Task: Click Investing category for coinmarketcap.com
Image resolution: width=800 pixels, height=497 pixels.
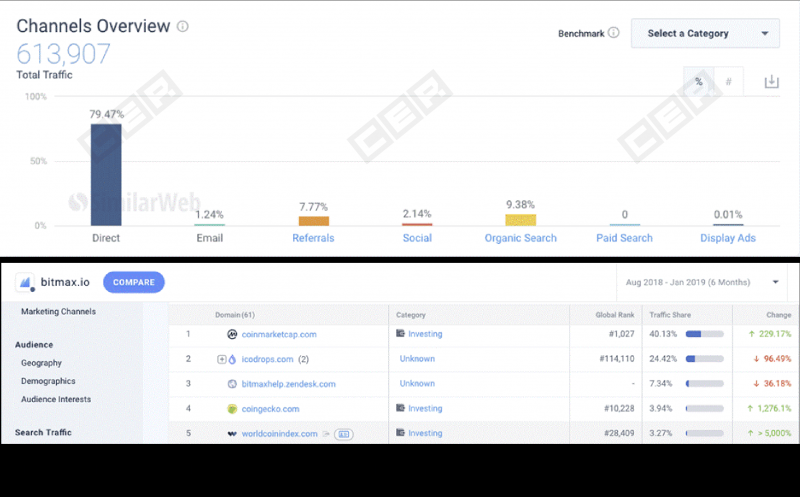Action: (x=425, y=334)
